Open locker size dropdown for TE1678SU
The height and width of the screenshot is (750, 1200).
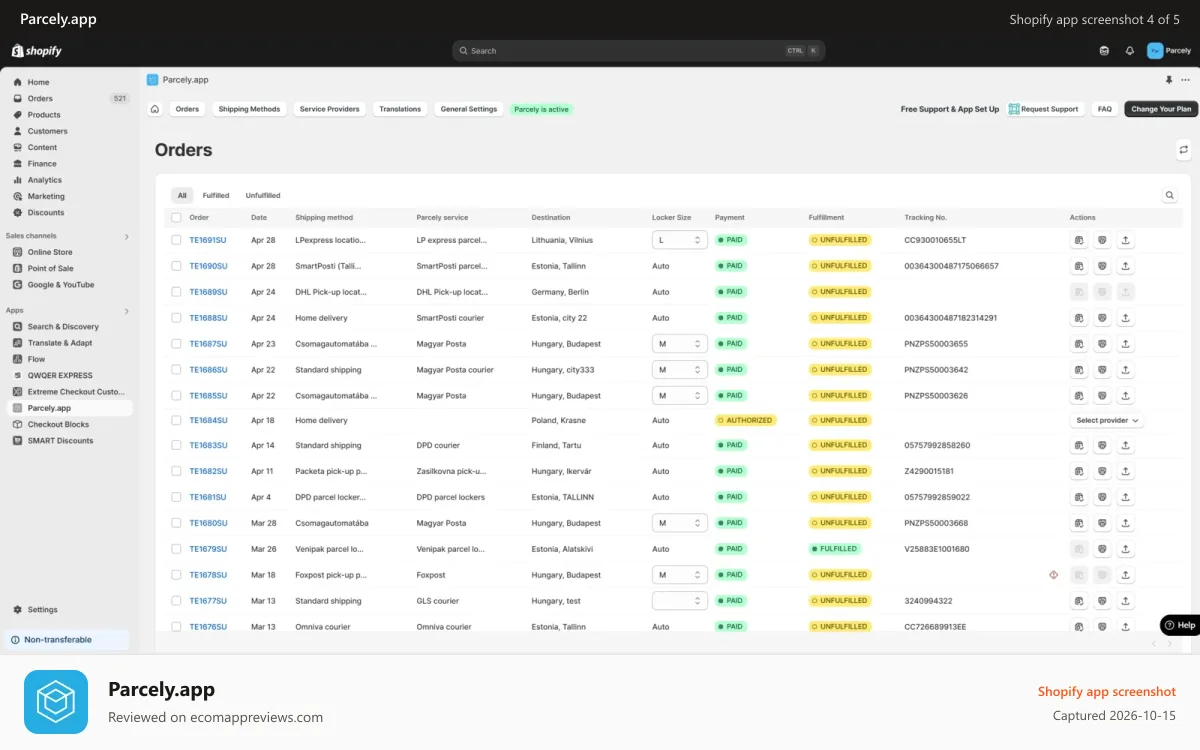point(680,575)
